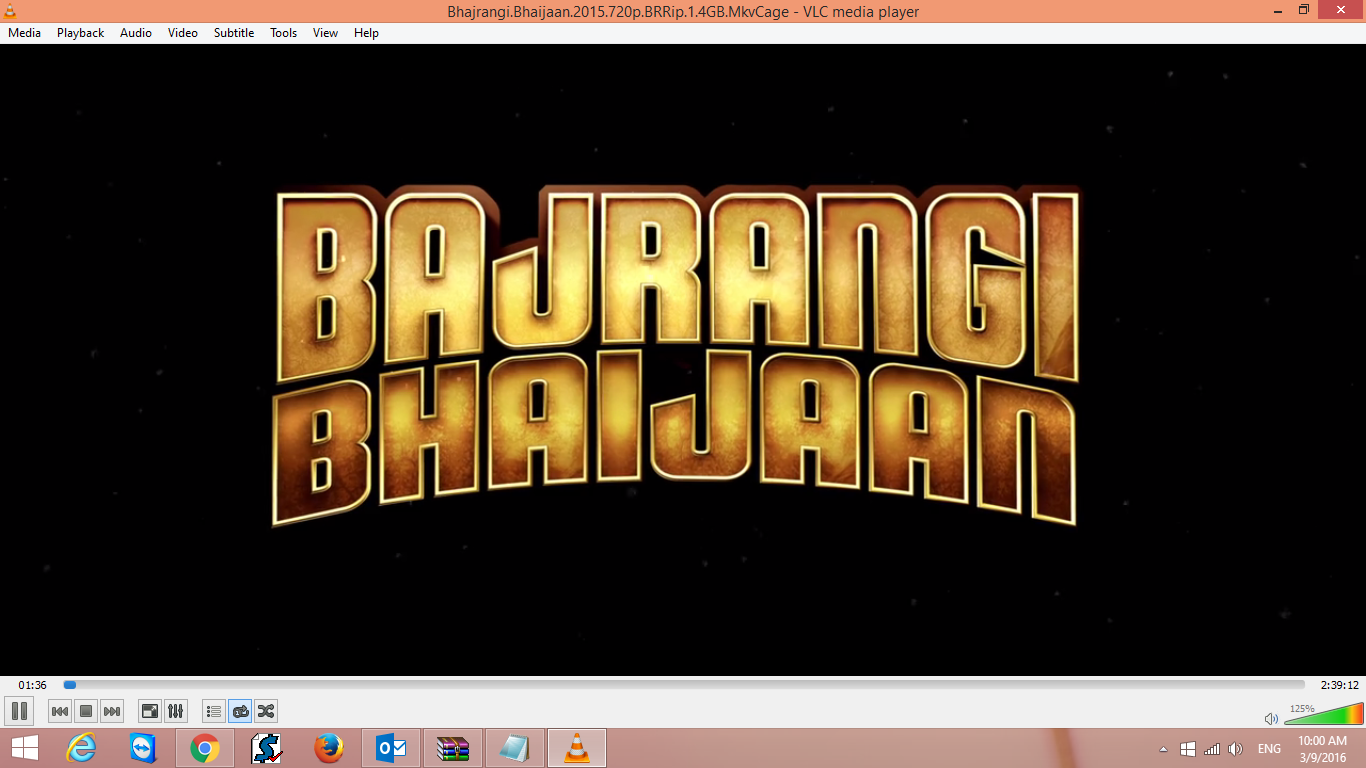Open the Media menu
1366x768 pixels.
[25, 33]
